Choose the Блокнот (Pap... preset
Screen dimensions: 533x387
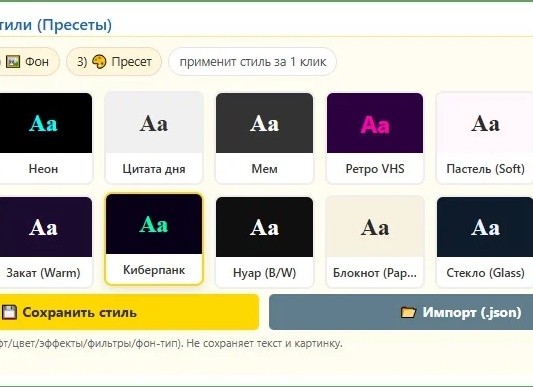click(x=375, y=242)
